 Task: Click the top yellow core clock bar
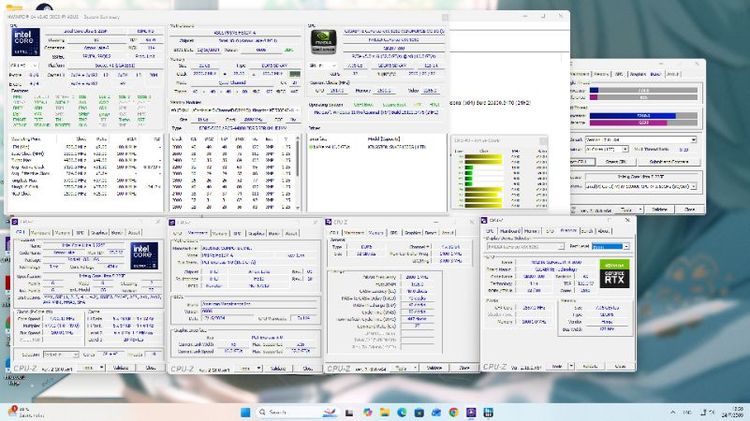[484, 157]
